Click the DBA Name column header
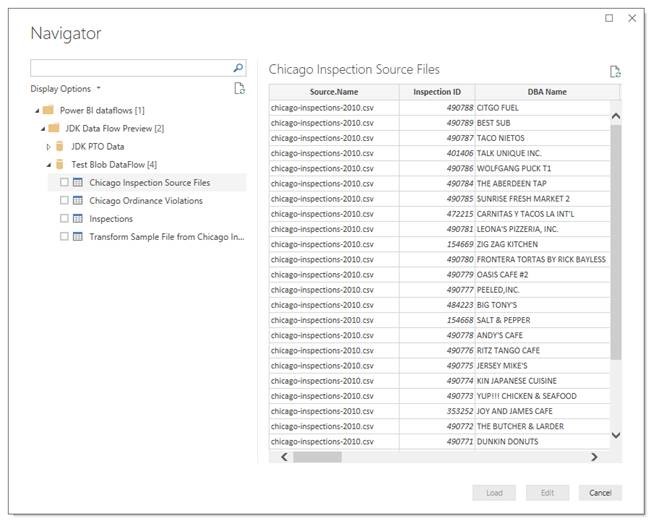 [x=547, y=92]
